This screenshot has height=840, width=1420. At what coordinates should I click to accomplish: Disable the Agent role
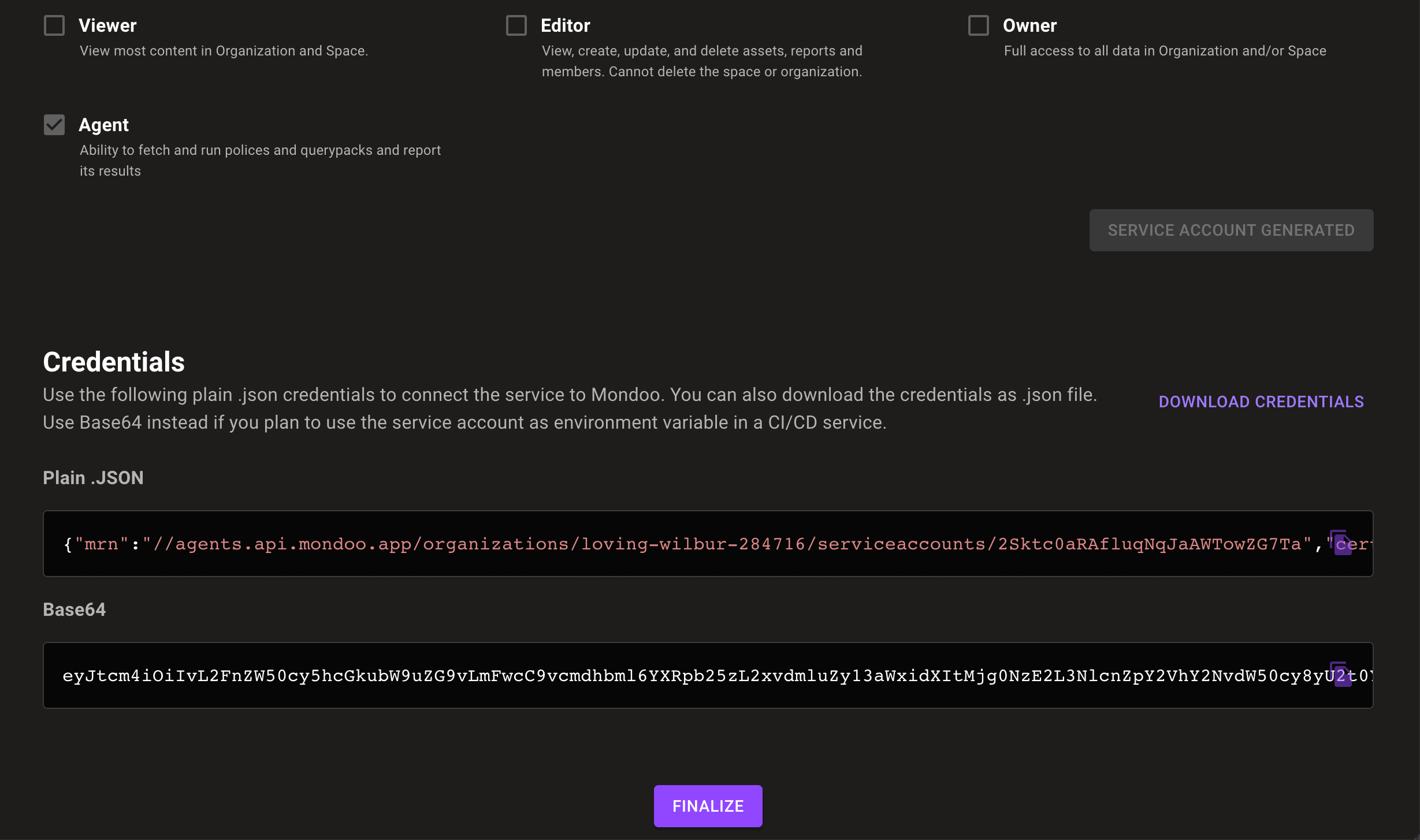click(x=54, y=125)
